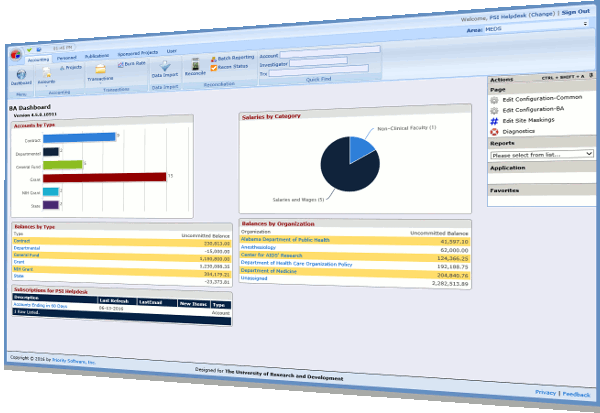
Task: Click the blue save quick-access icon
Action: point(39,49)
